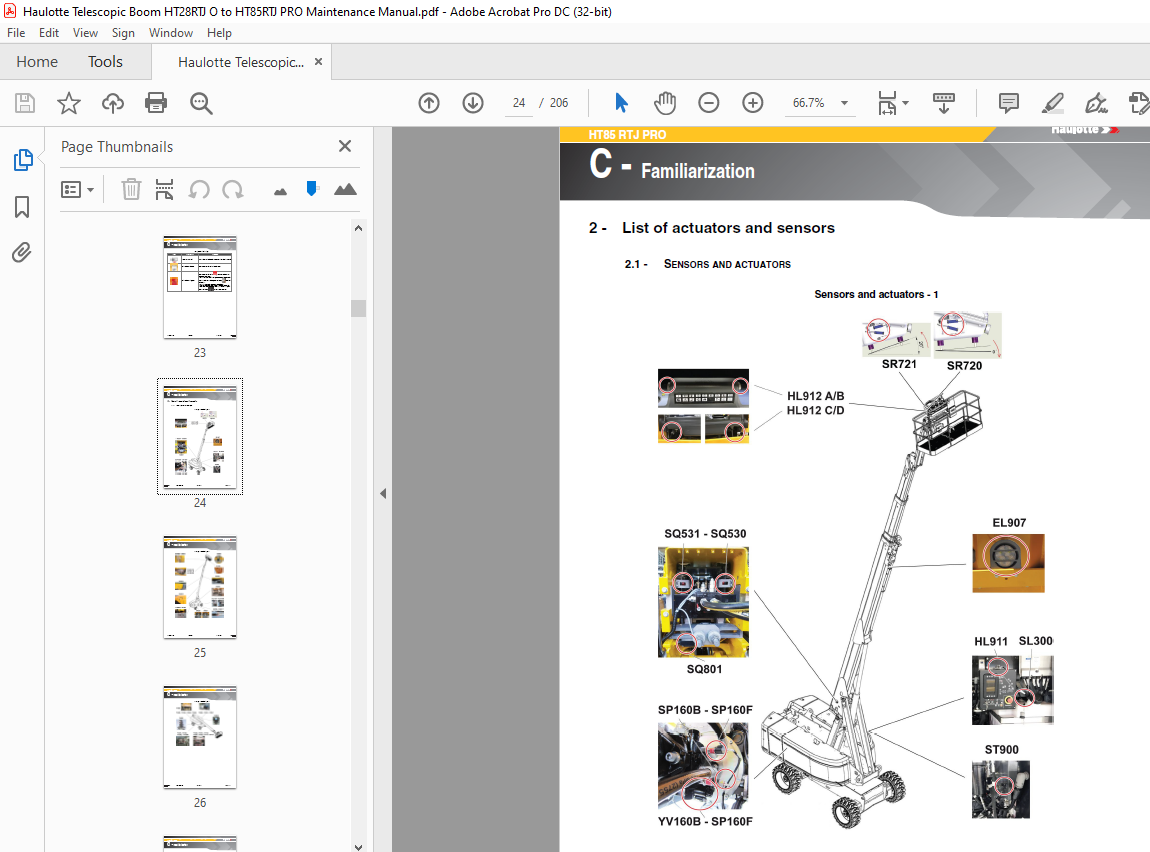Rotate page clockwise
The image size is (1150, 852).
pos(233,190)
